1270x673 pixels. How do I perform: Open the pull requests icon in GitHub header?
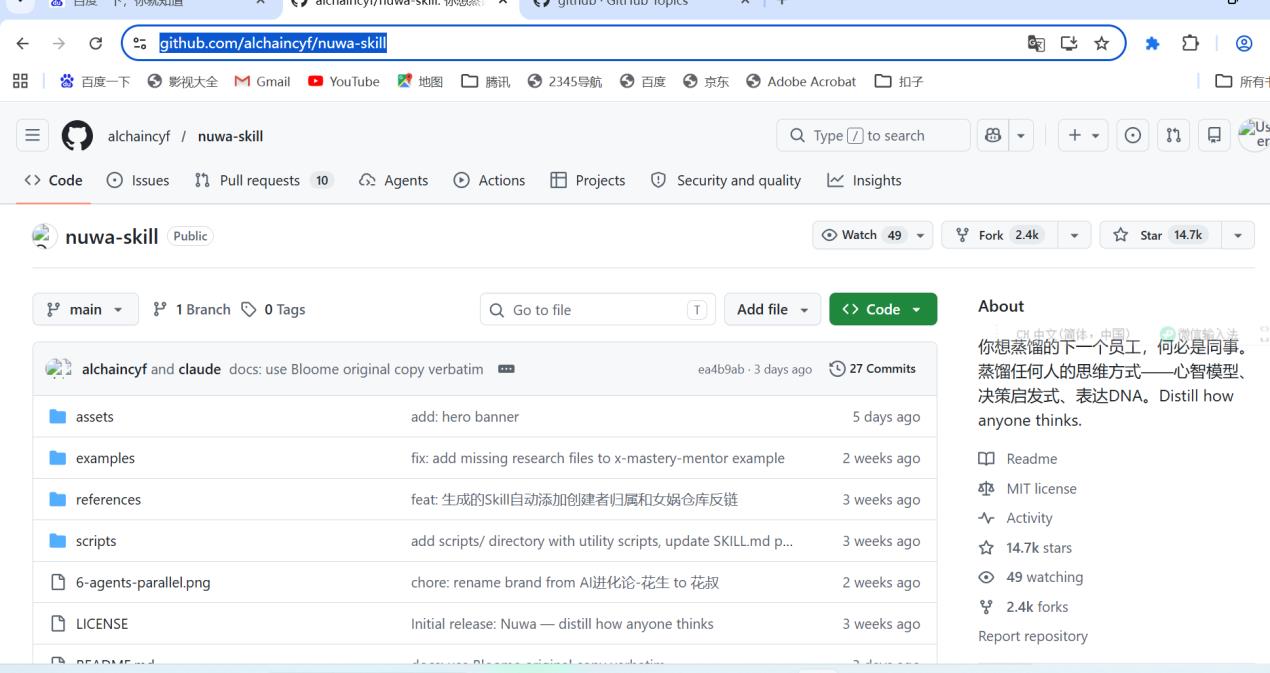1174,136
